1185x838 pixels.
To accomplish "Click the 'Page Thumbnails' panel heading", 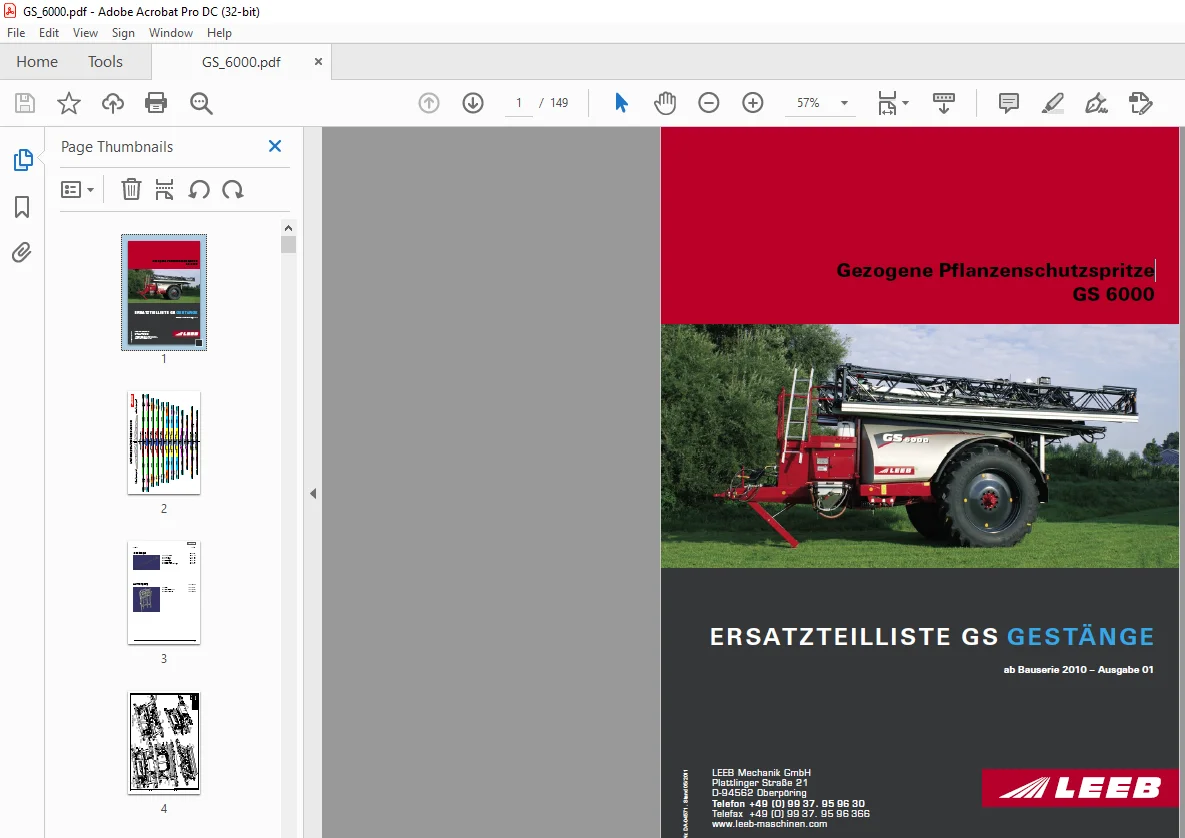I will 117,147.
